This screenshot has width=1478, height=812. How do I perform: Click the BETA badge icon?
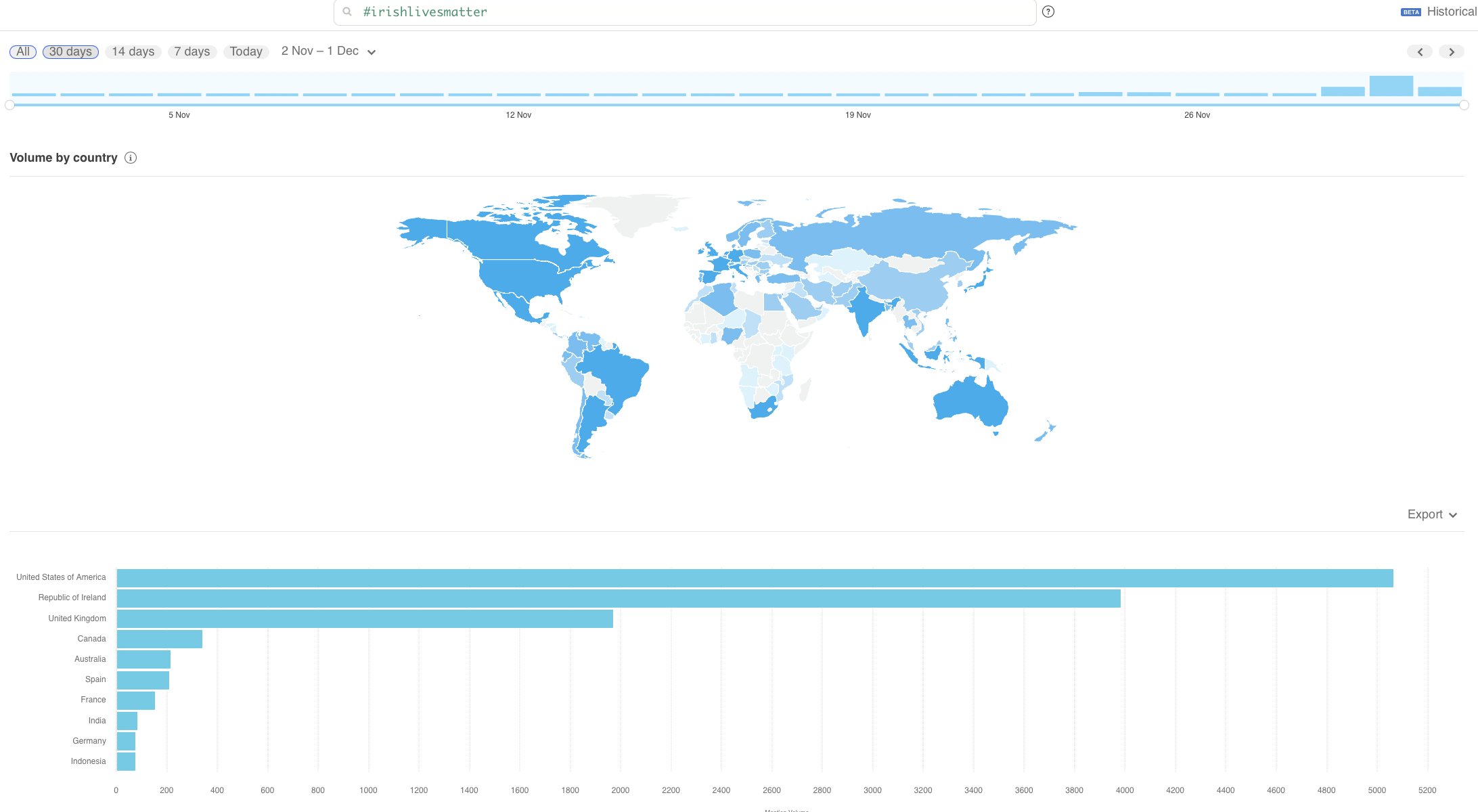point(1411,12)
